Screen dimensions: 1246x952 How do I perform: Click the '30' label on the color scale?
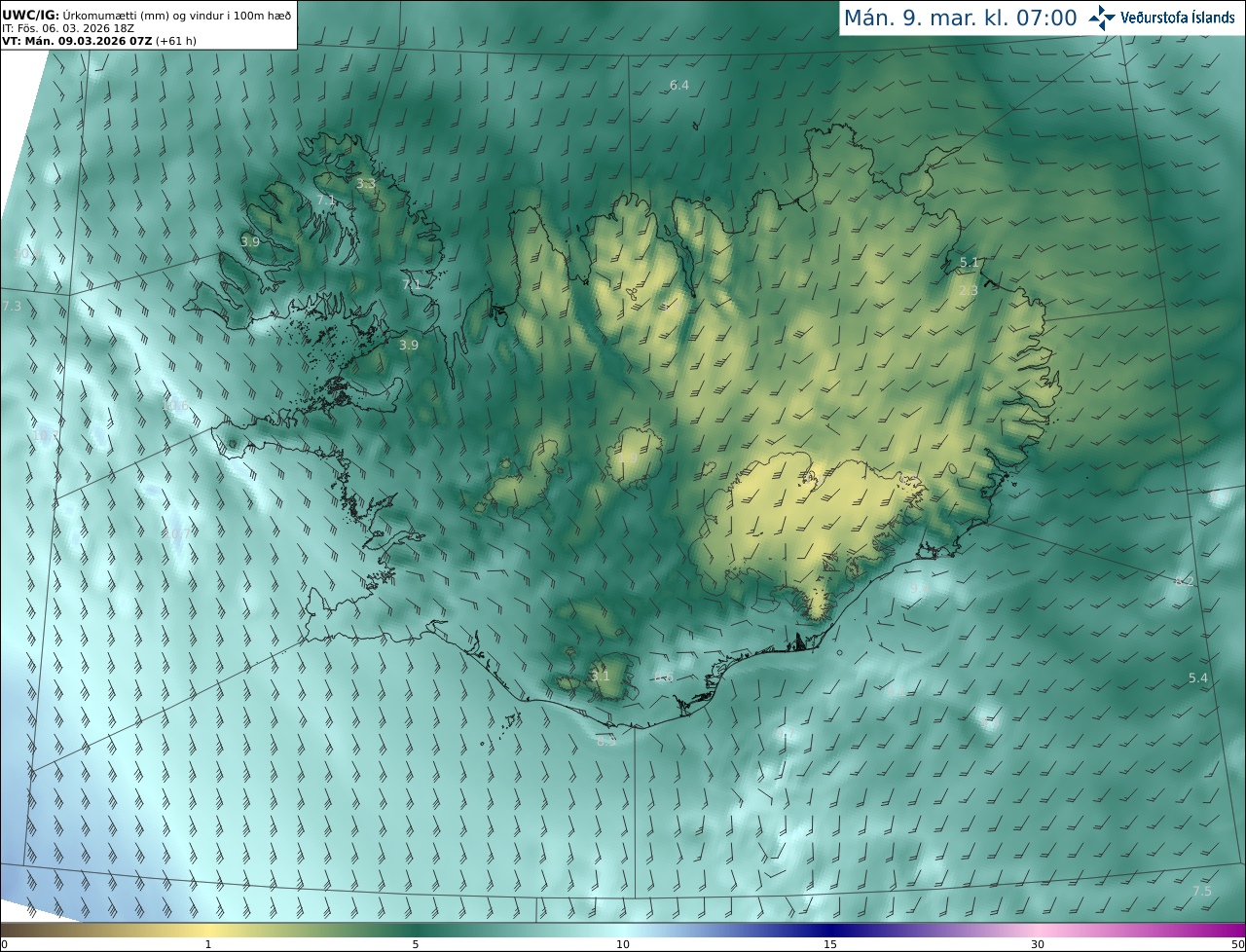pyautogui.click(x=1038, y=945)
